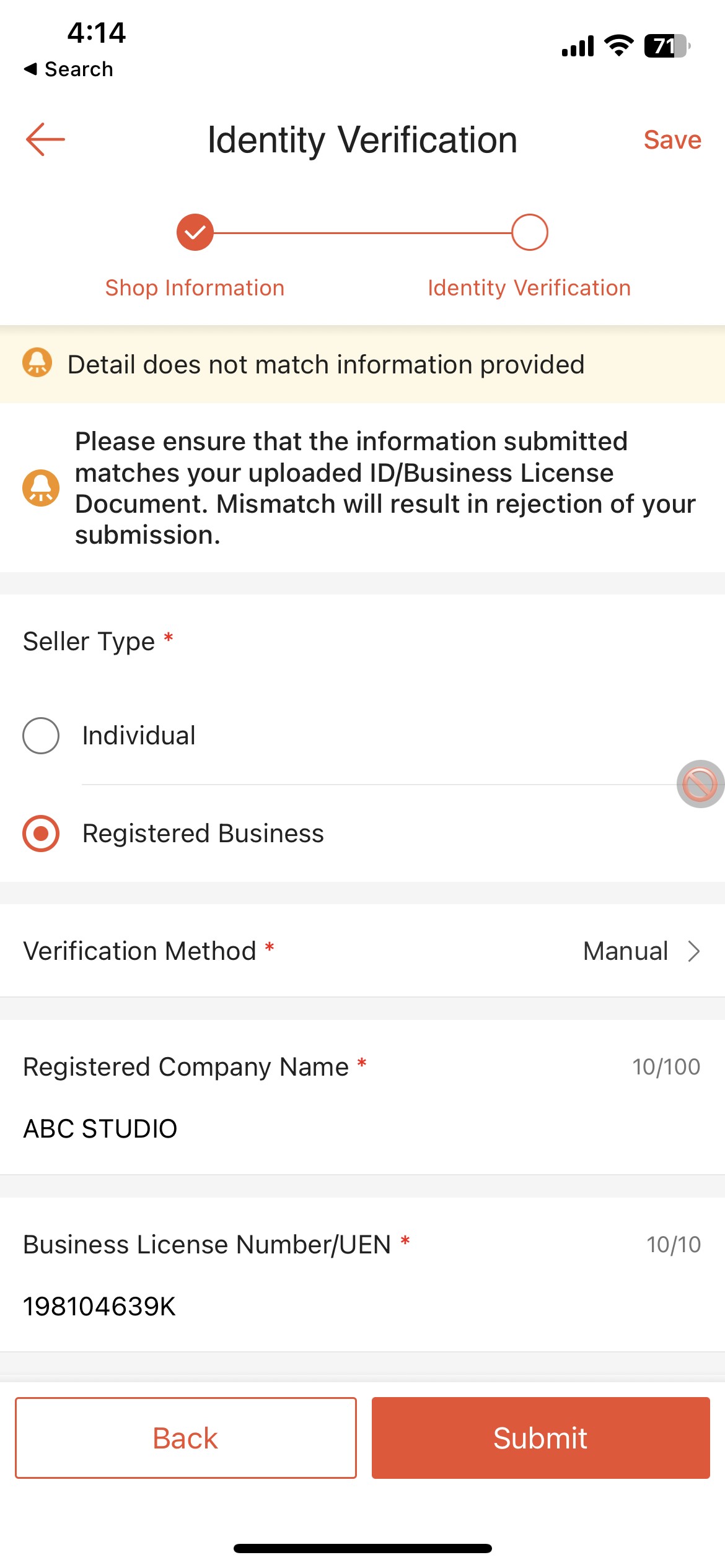Open the Verification Method selector
Viewport: 725px width, 1568px height.
(362, 951)
